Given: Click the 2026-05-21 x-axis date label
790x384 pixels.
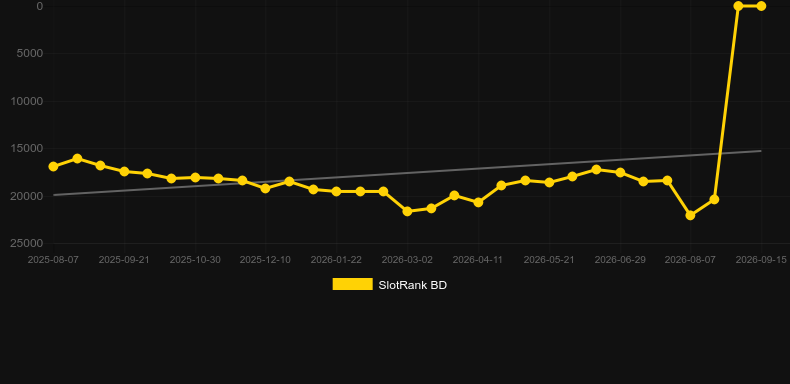Looking at the screenshot, I should coord(549,260).
